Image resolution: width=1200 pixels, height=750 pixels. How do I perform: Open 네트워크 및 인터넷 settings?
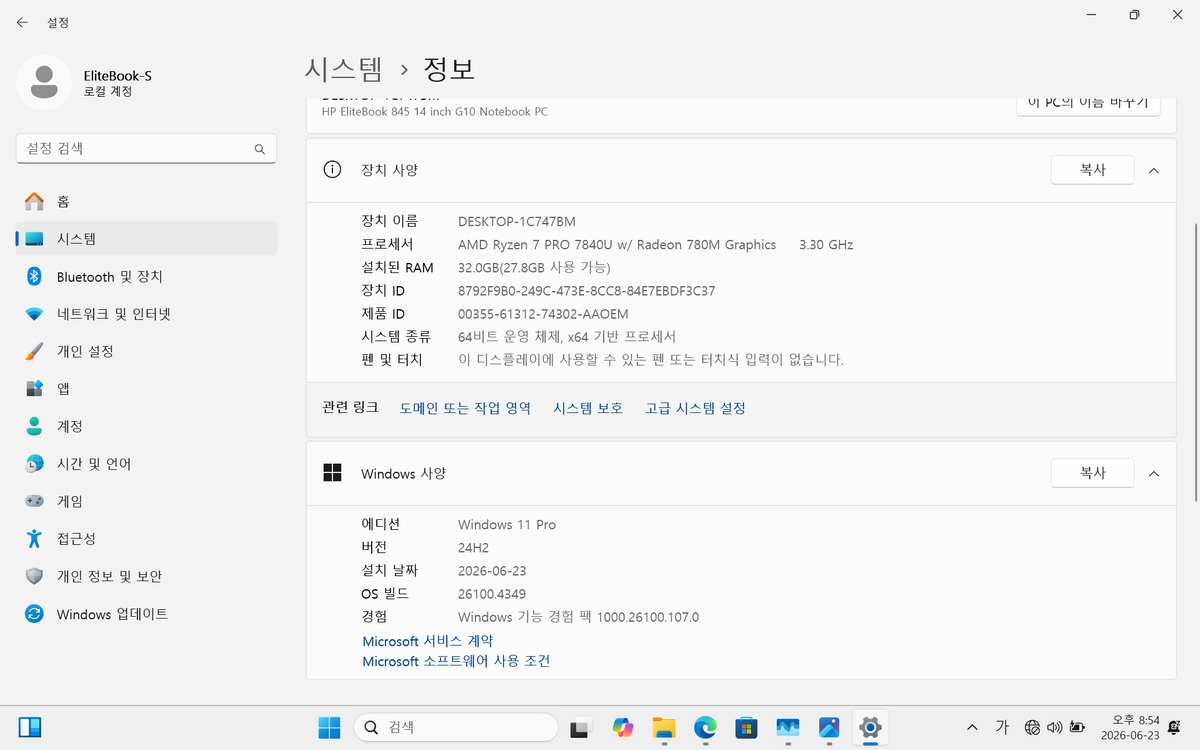pos(147,314)
